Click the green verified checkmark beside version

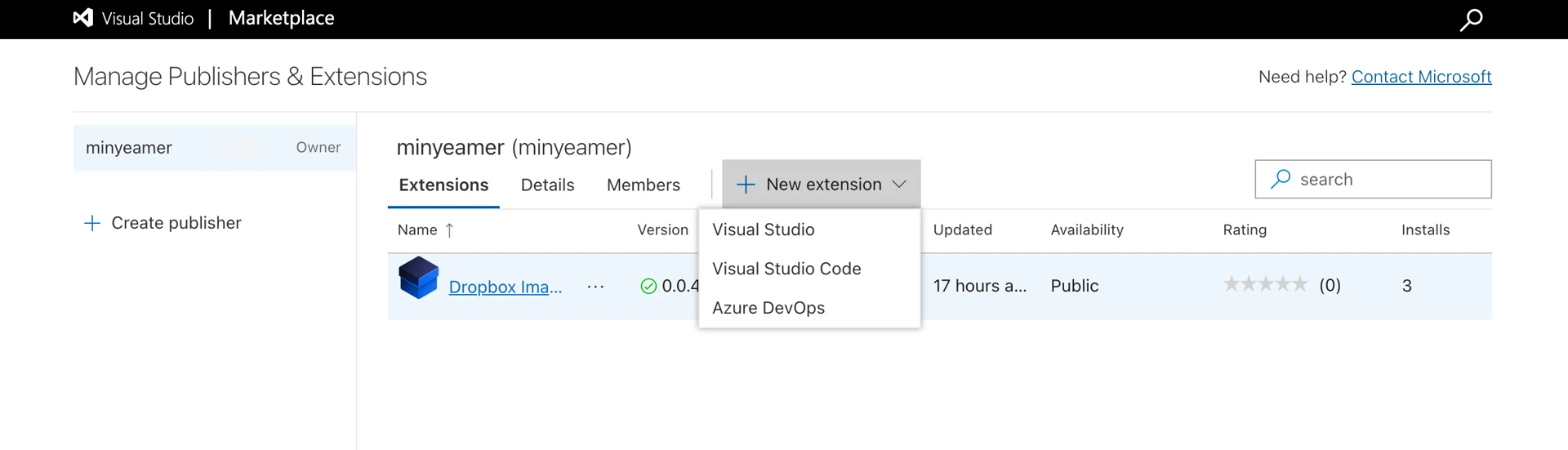648,286
